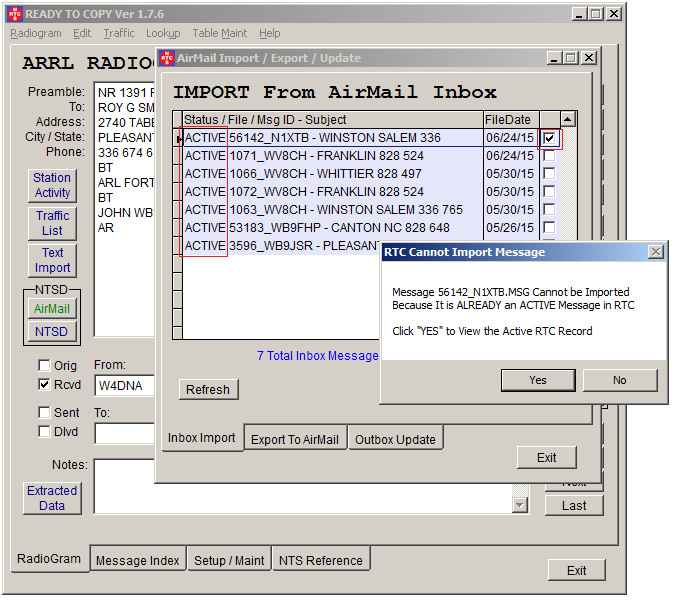Uncheck the Rcvd checkbox

tap(44, 384)
